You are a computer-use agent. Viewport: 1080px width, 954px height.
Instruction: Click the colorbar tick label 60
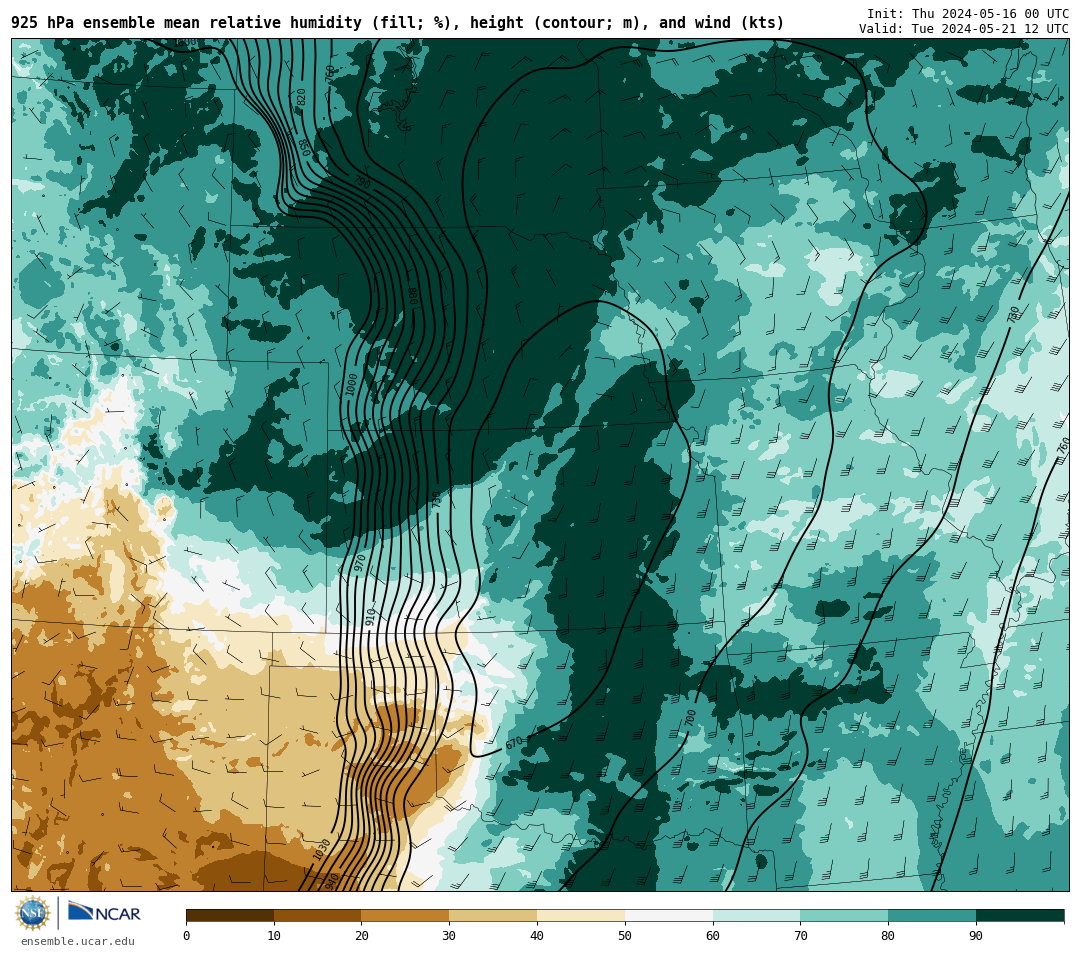713,935
